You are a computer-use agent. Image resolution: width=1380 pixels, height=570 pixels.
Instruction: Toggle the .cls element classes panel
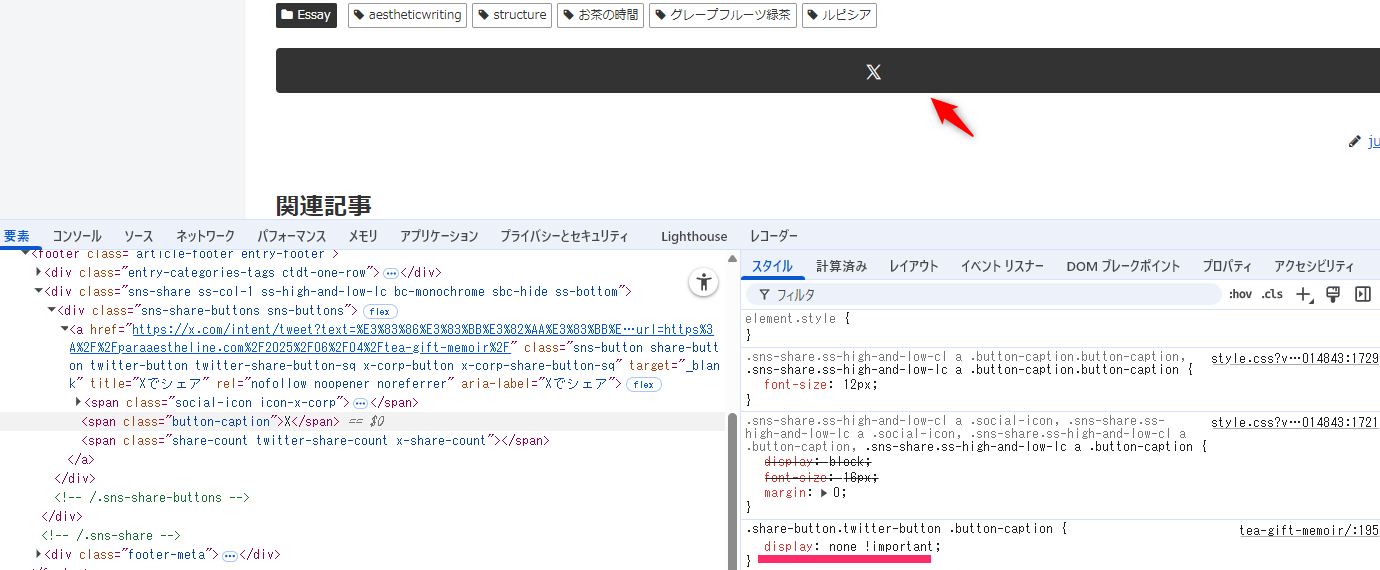click(1272, 294)
